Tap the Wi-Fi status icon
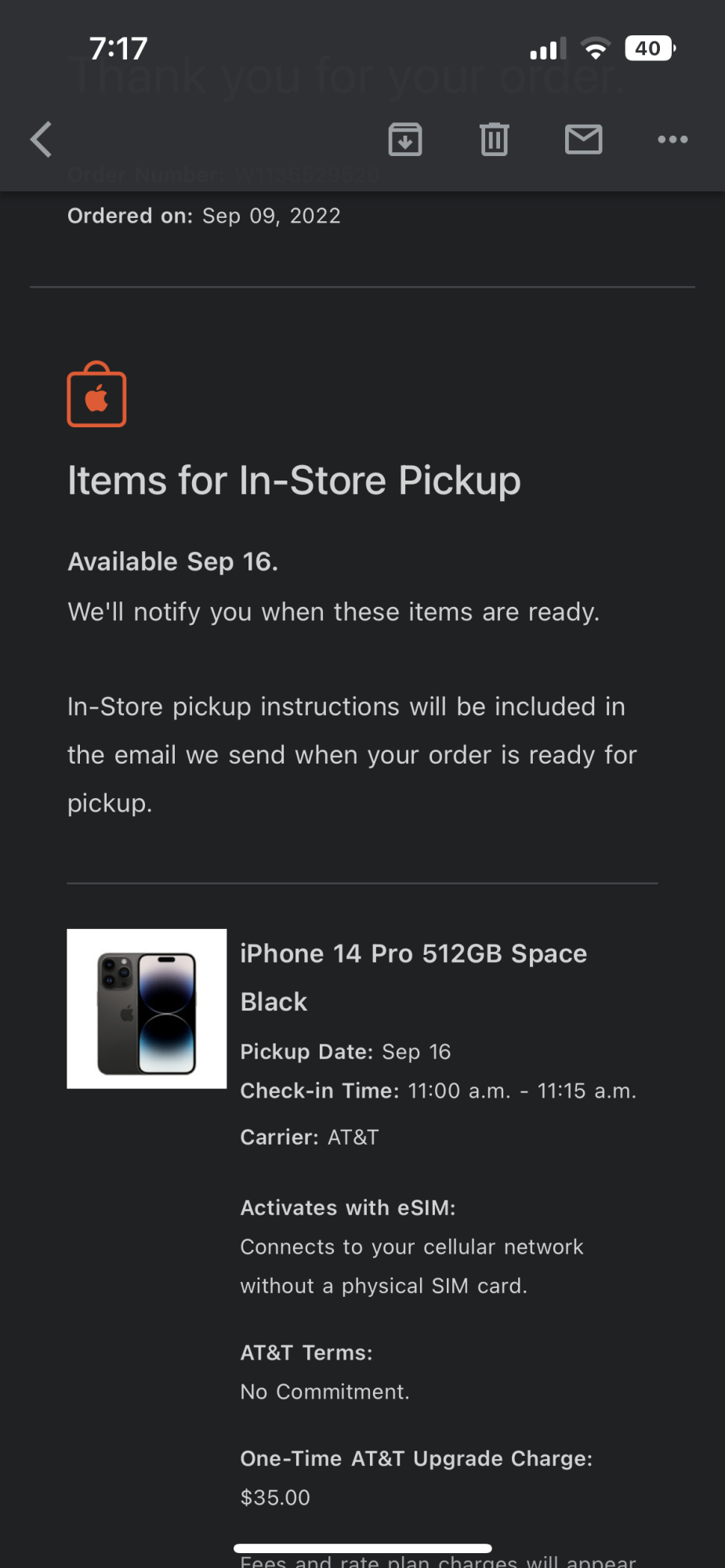Screen dimensions: 725x1568 (596, 49)
